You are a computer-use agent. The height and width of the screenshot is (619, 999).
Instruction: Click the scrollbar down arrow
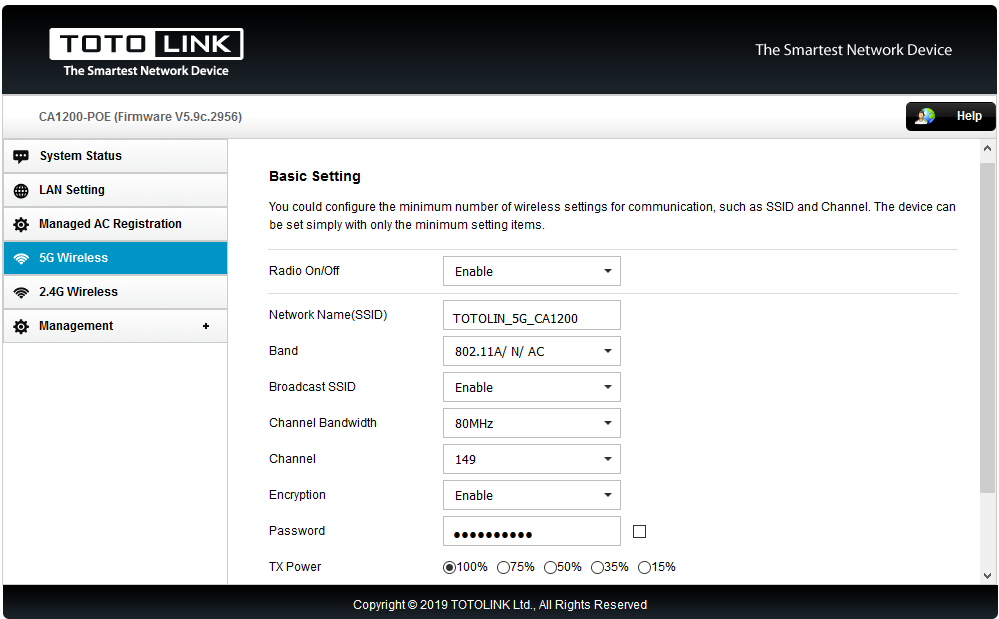click(988, 576)
